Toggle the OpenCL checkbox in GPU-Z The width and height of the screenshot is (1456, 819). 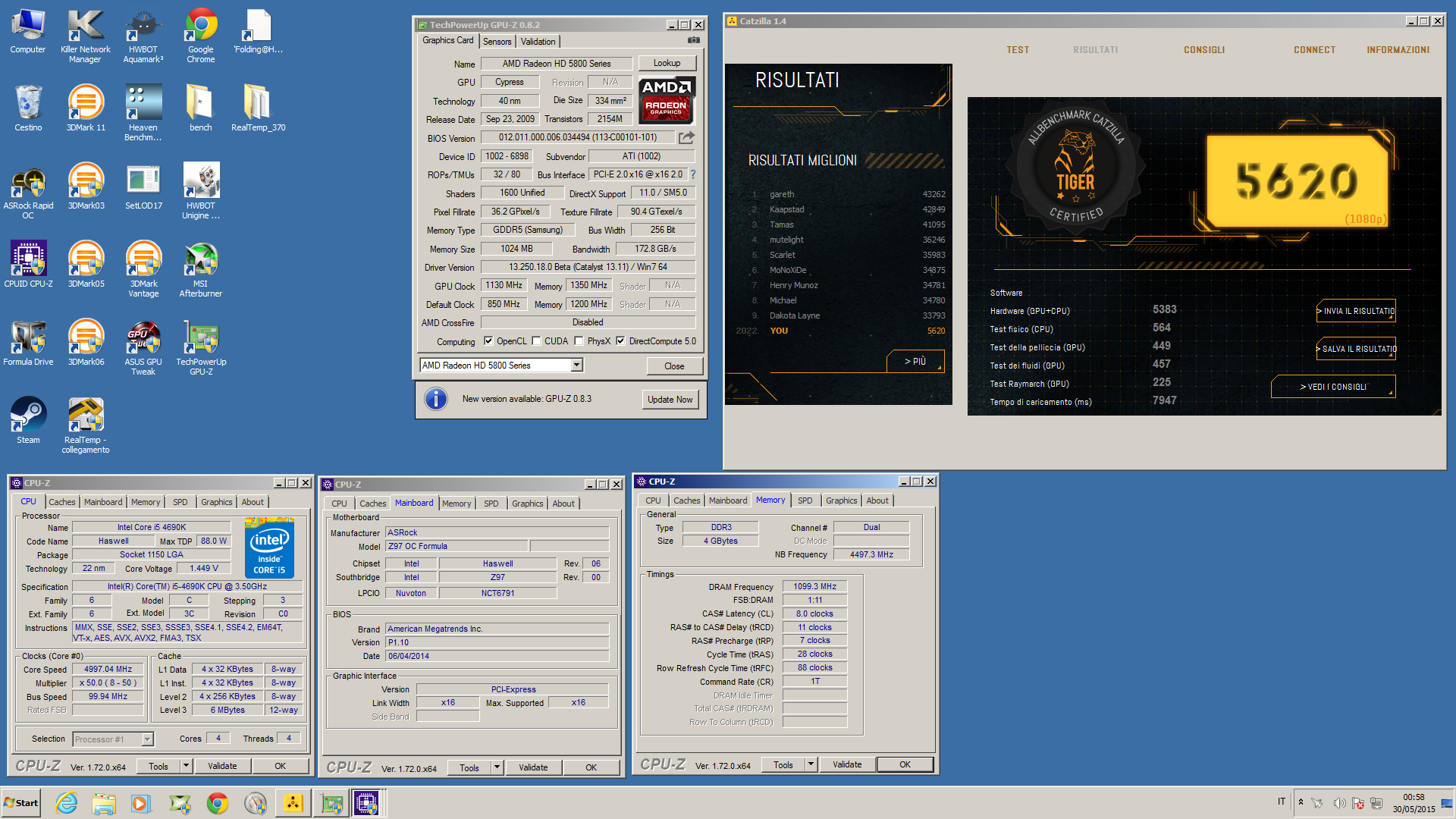pyautogui.click(x=488, y=341)
